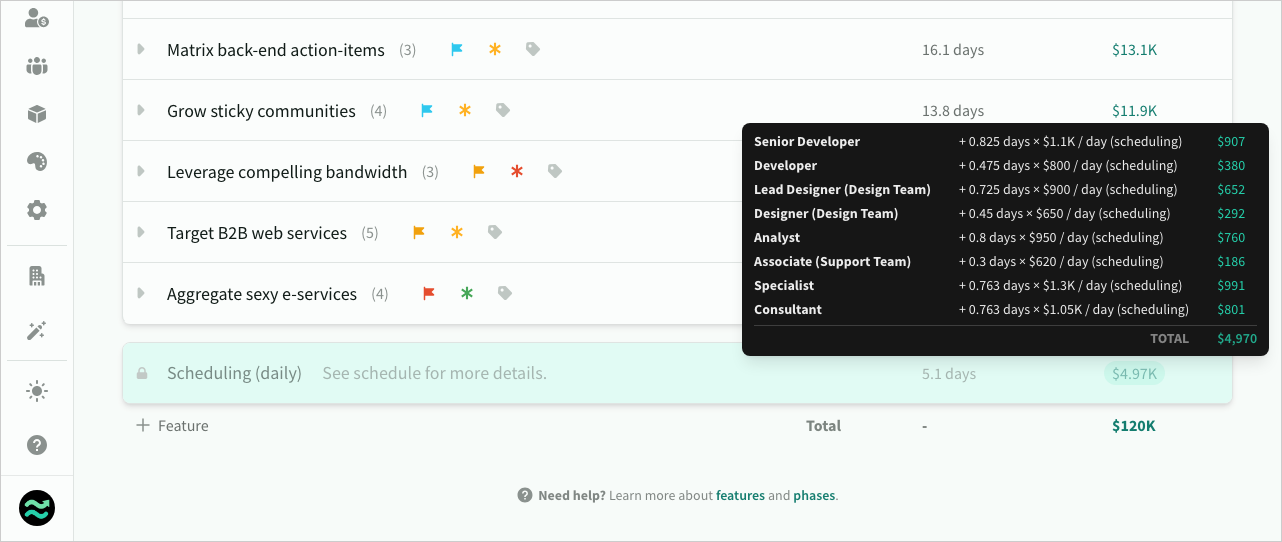Image resolution: width=1282 pixels, height=542 pixels.
Task: Click the cube package icon in sidebar
Action: [x=37, y=114]
